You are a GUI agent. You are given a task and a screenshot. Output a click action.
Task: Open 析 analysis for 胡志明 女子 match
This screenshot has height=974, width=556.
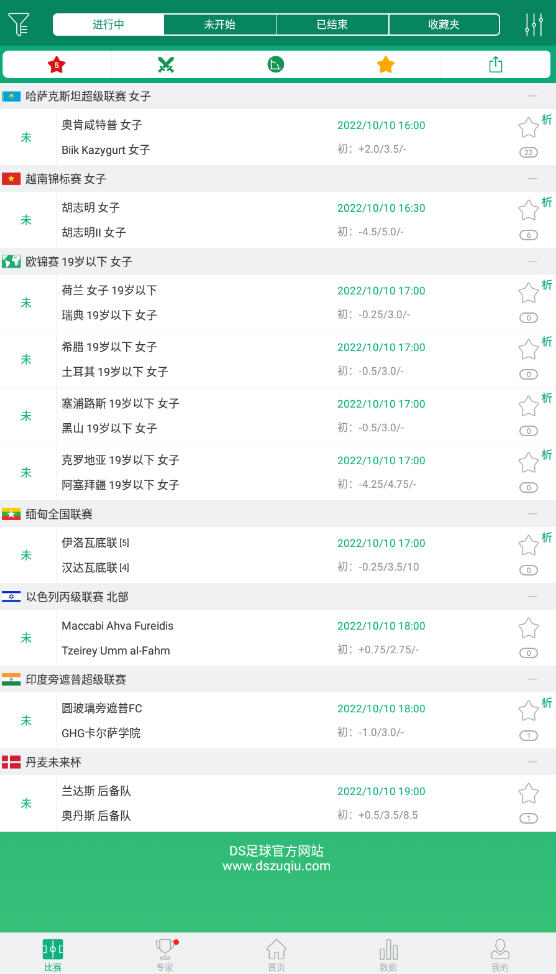click(x=547, y=203)
